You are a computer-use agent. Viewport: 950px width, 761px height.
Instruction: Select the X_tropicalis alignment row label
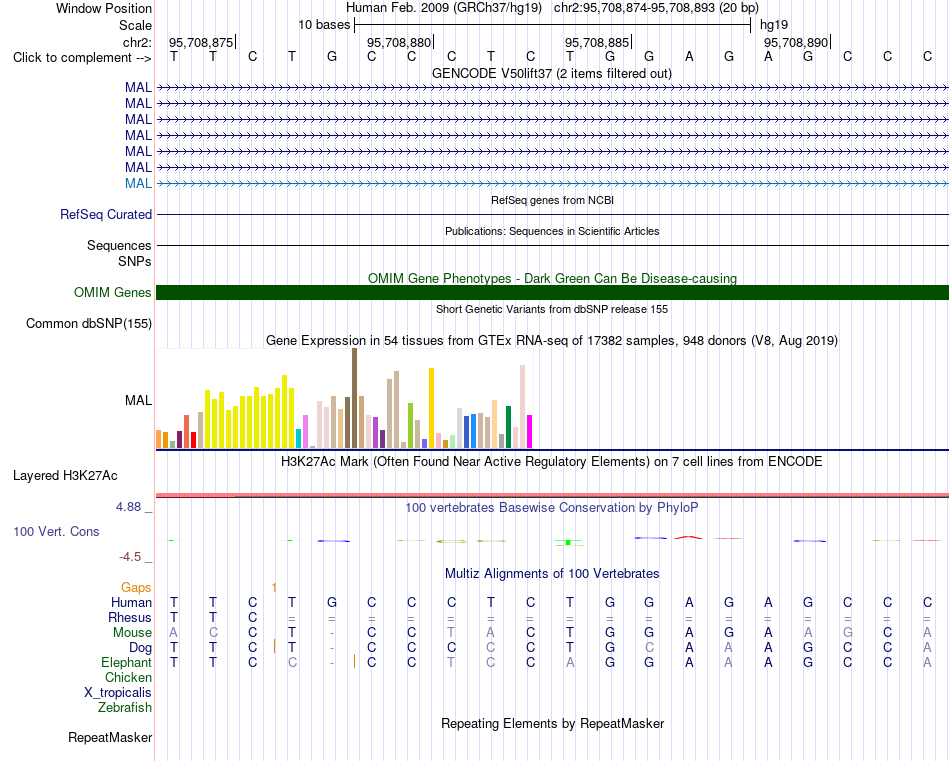pyautogui.click(x=118, y=693)
